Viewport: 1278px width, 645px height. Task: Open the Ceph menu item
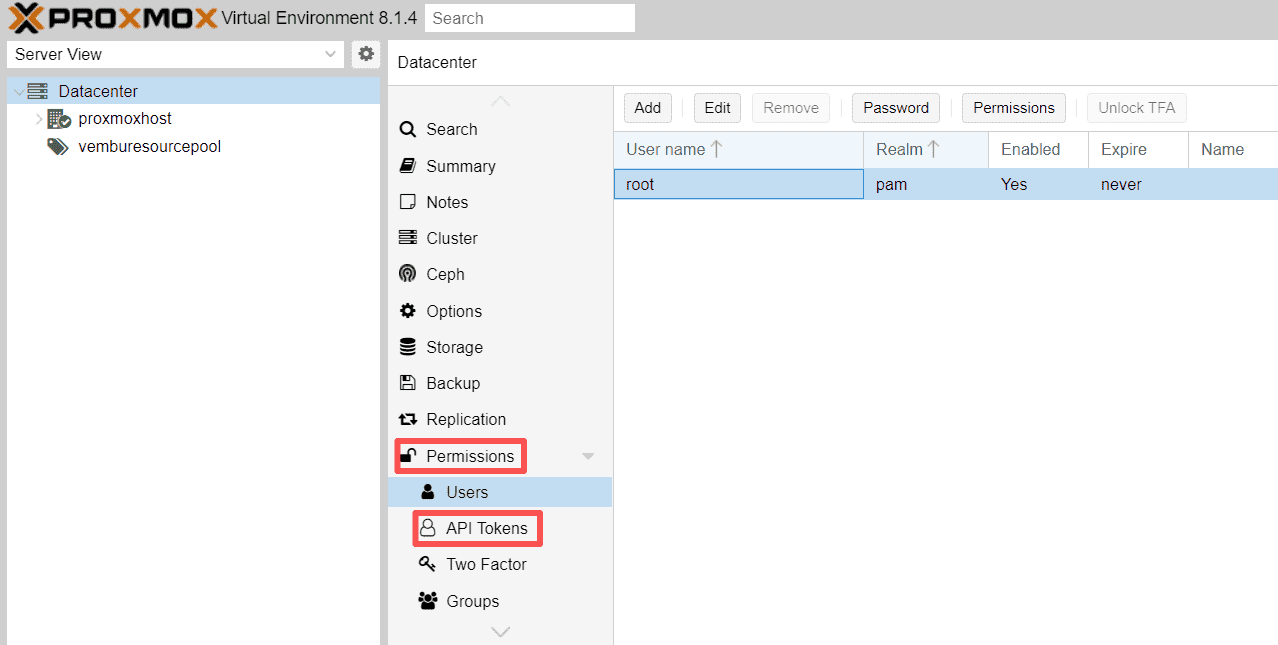click(500, 274)
